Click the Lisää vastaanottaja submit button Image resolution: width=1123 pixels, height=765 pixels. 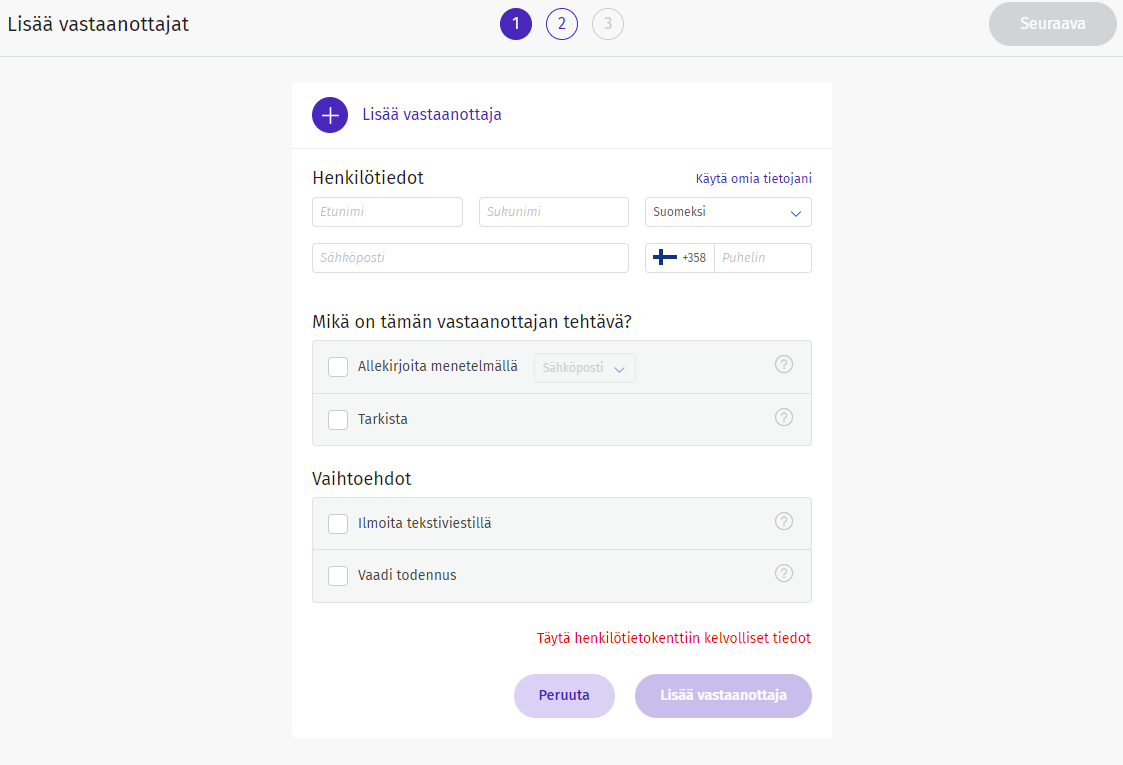coord(723,696)
